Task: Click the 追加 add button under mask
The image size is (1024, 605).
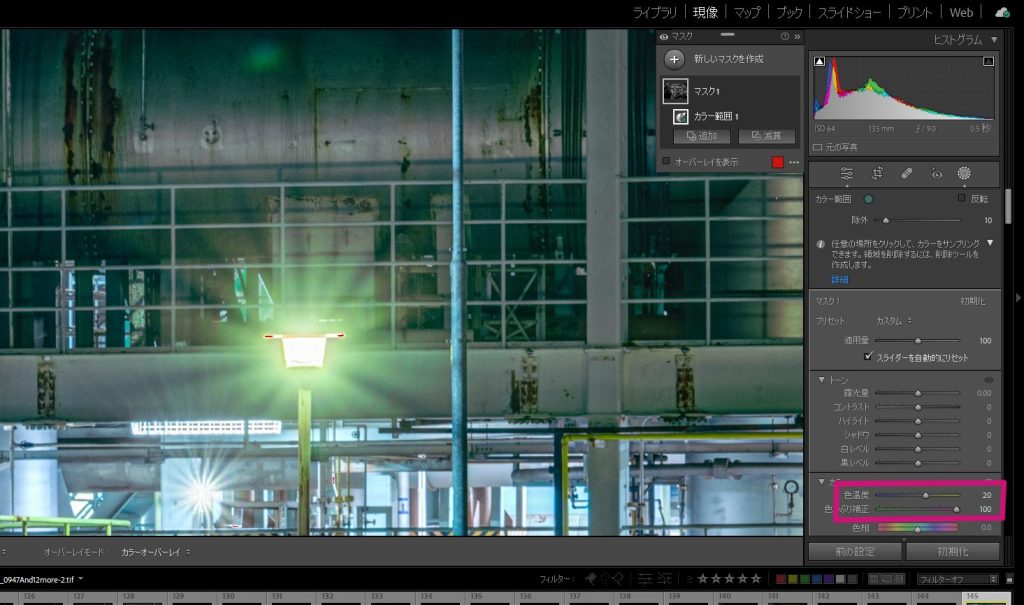Action: [x=701, y=136]
